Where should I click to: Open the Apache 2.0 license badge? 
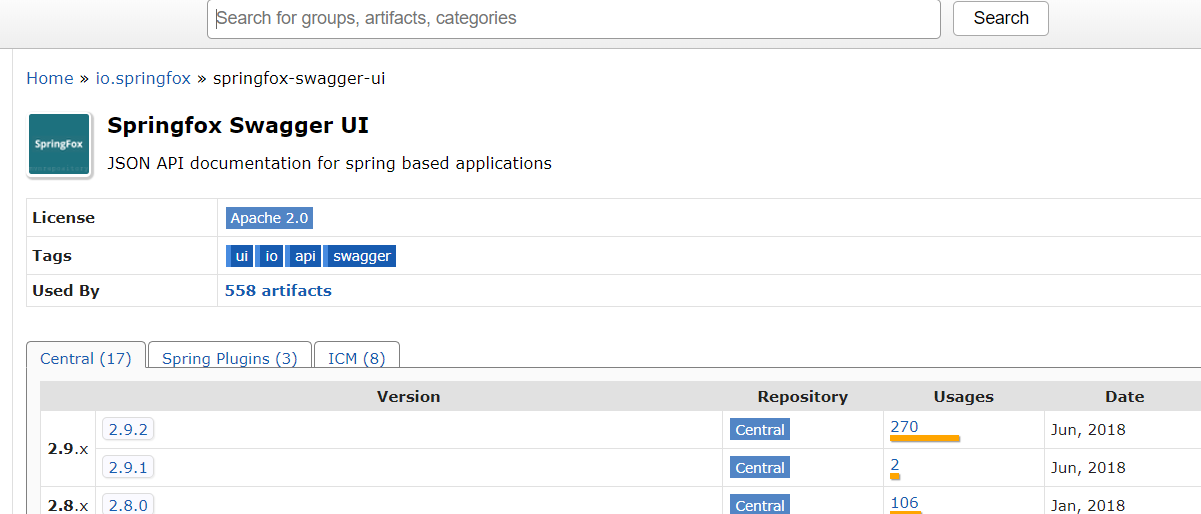click(269, 218)
